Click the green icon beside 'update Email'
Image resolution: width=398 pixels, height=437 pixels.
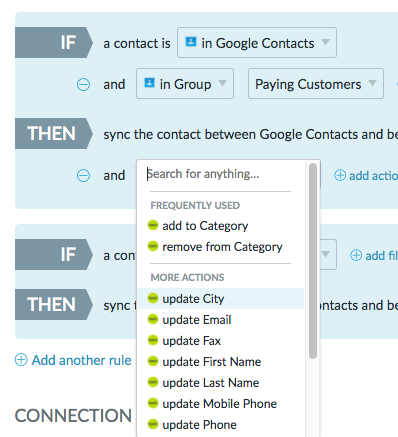153,319
